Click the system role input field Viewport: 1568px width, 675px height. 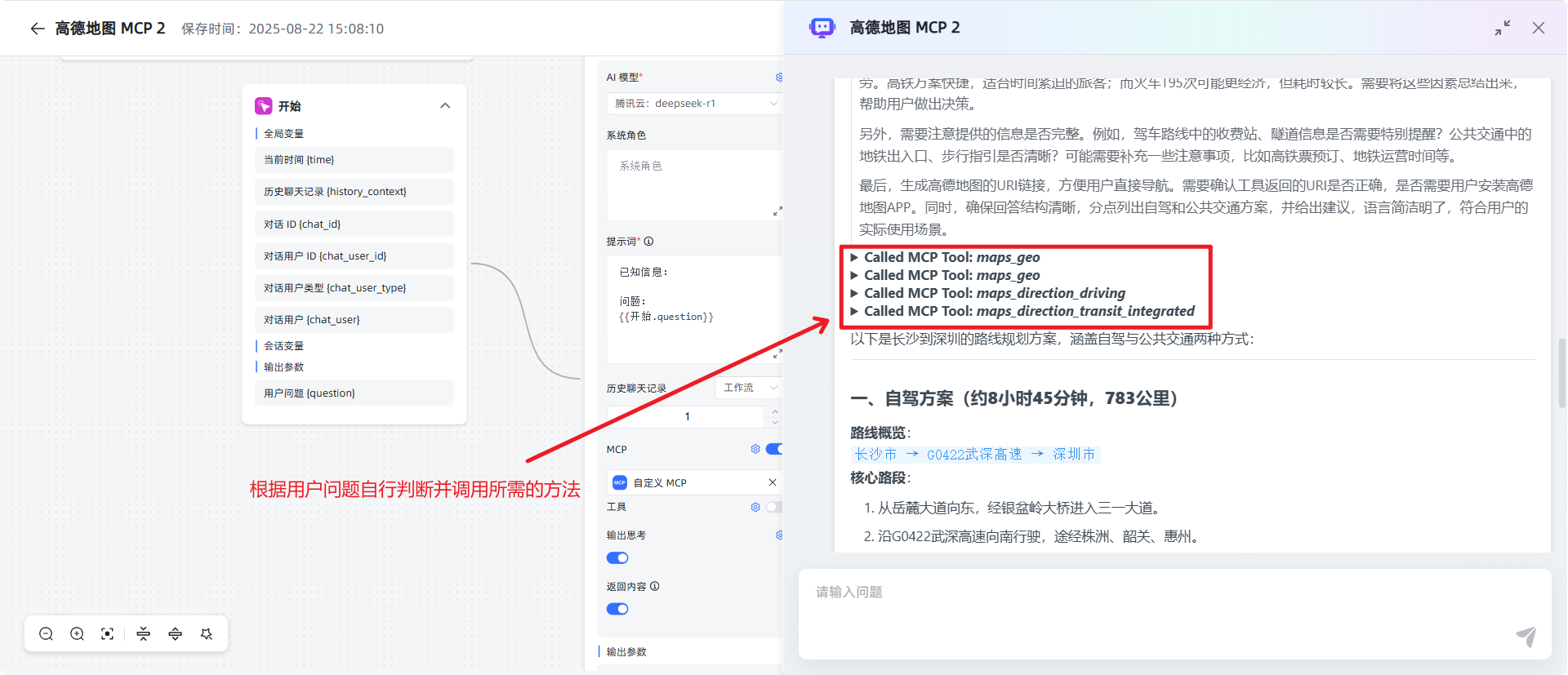pyautogui.click(x=695, y=185)
